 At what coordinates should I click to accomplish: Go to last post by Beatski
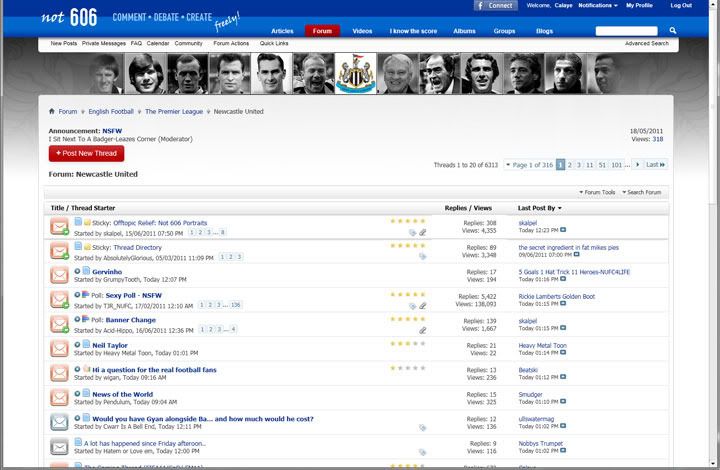pos(563,377)
